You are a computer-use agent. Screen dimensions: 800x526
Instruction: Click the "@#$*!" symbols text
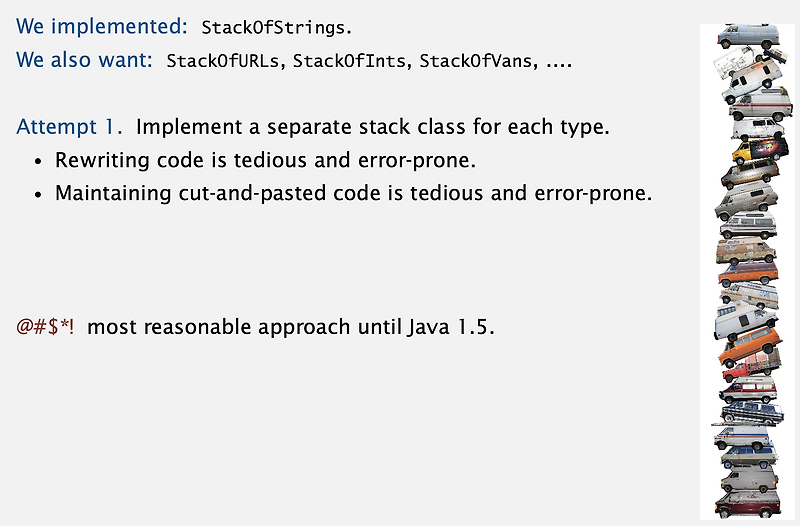coord(44,327)
